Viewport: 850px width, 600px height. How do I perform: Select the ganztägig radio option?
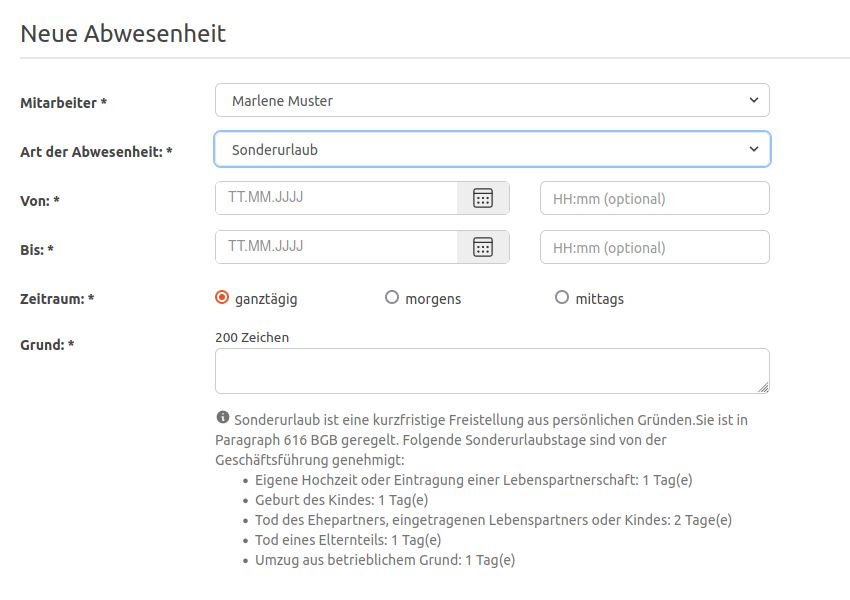[222, 298]
